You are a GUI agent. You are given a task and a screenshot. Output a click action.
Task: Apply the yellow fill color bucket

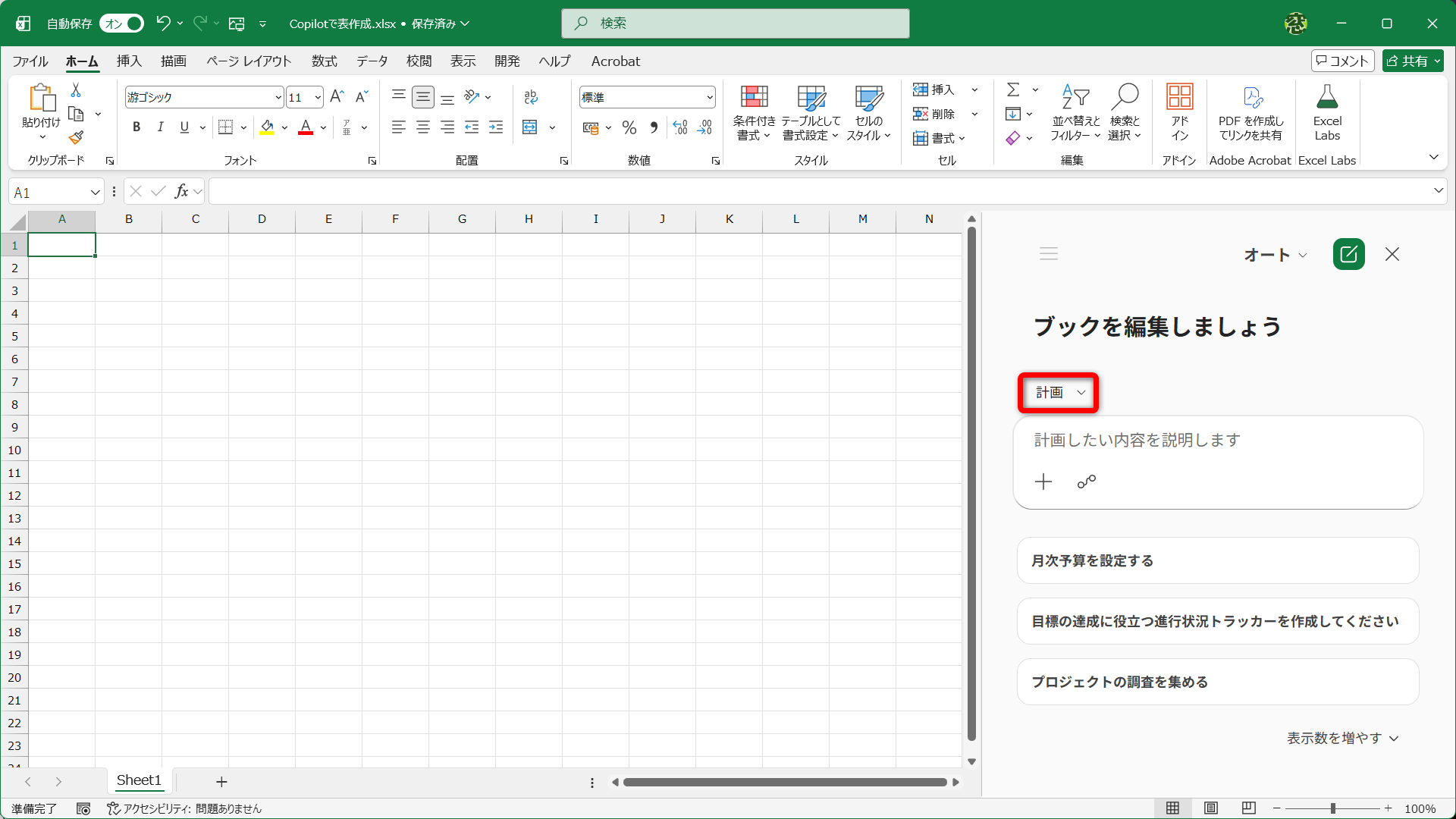(267, 127)
